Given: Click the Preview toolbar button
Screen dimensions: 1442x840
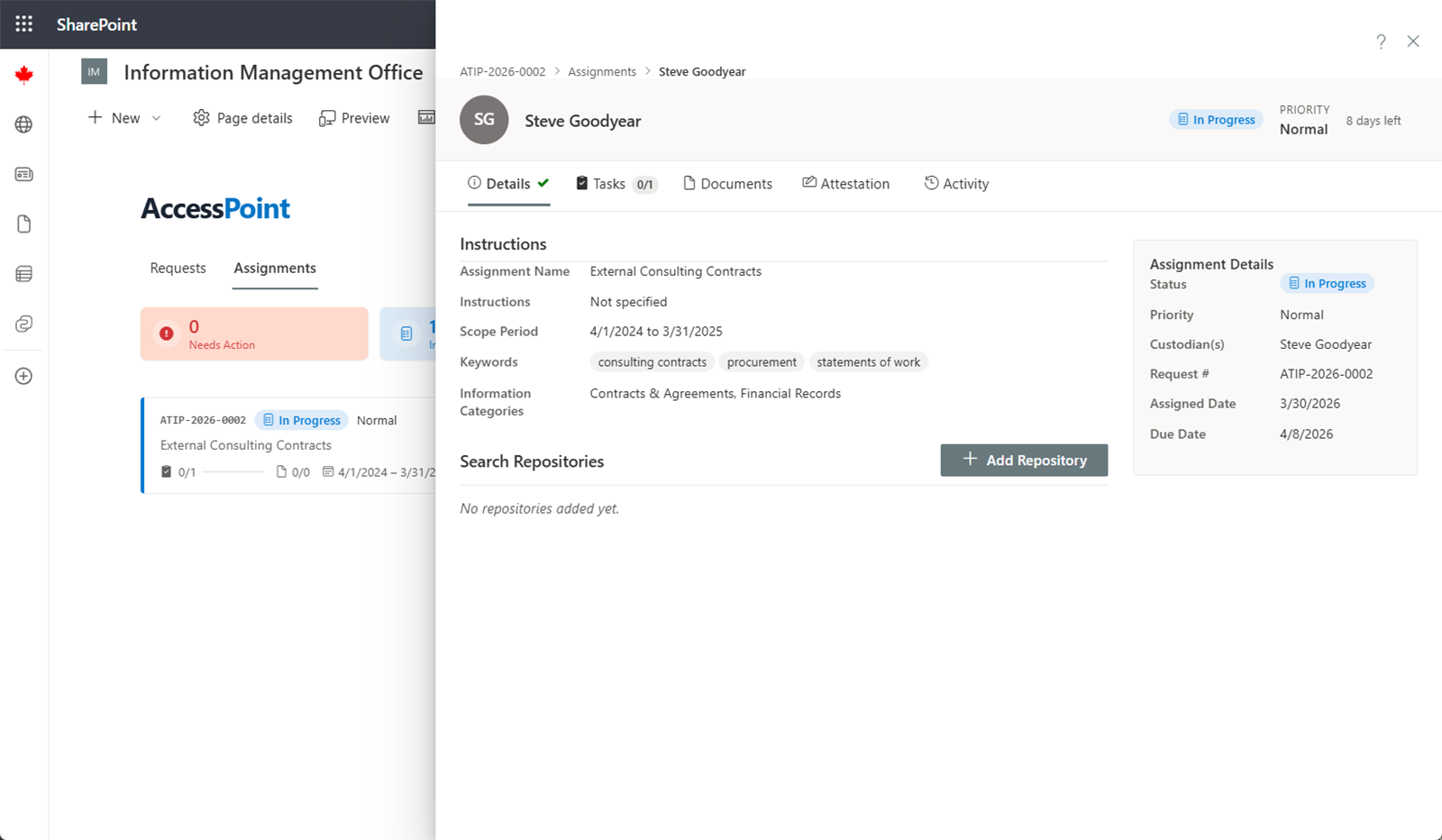Looking at the screenshot, I should 354,118.
